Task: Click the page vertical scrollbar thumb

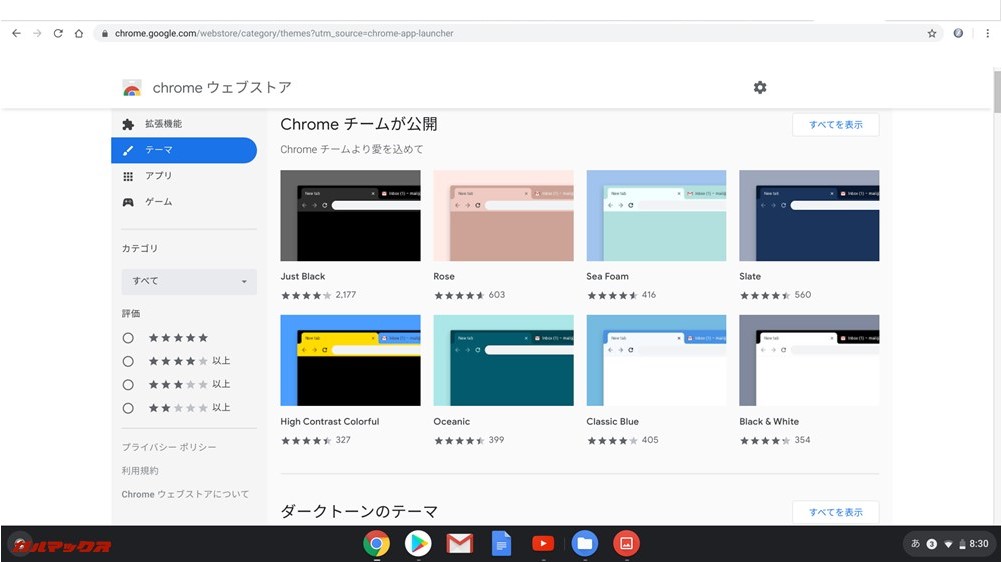Action: [997, 91]
